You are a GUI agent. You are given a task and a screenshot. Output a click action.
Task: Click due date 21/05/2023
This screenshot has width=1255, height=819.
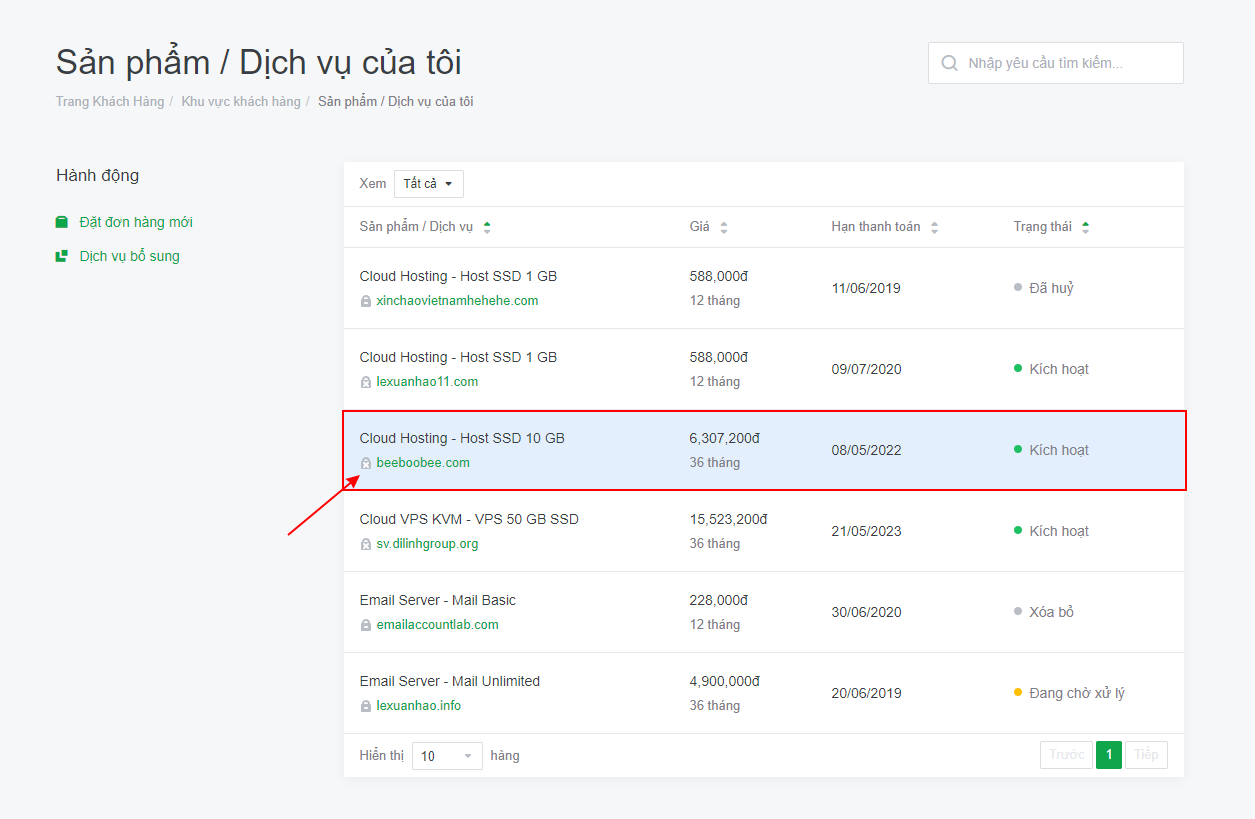click(x=866, y=531)
